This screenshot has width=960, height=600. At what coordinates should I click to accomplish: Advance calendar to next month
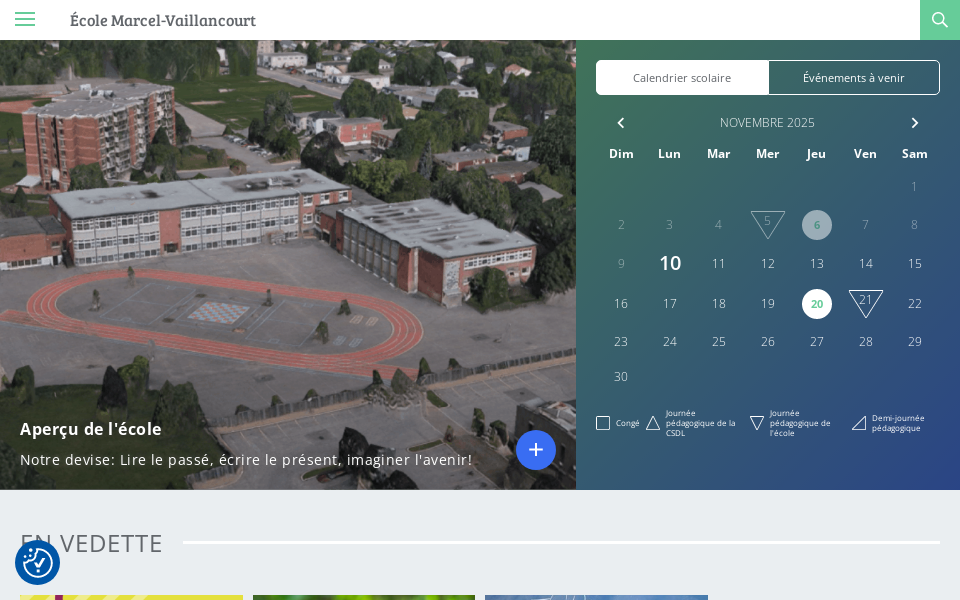coord(914,123)
